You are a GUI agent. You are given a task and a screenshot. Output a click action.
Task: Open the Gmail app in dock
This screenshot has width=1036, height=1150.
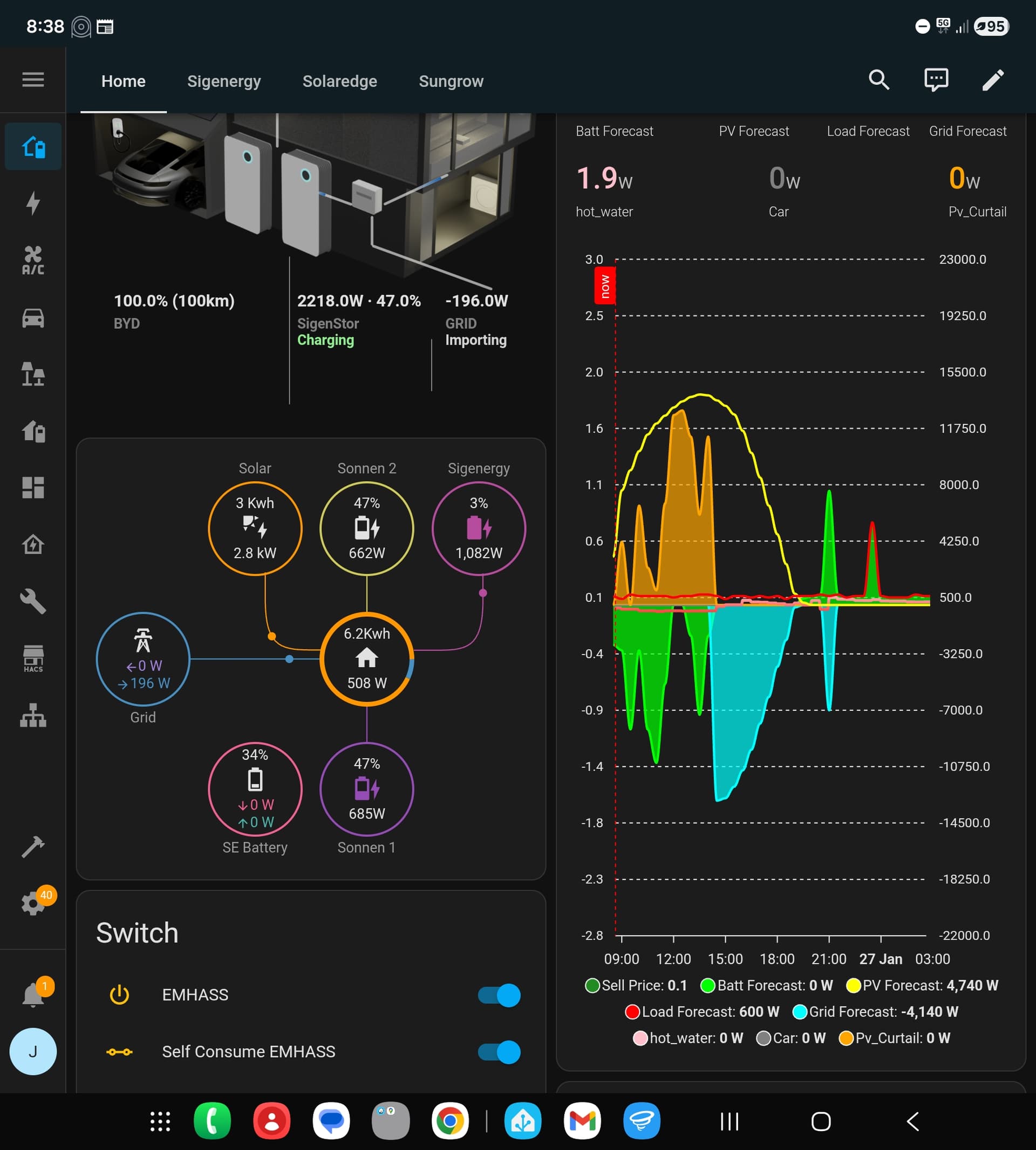(x=582, y=1121)
